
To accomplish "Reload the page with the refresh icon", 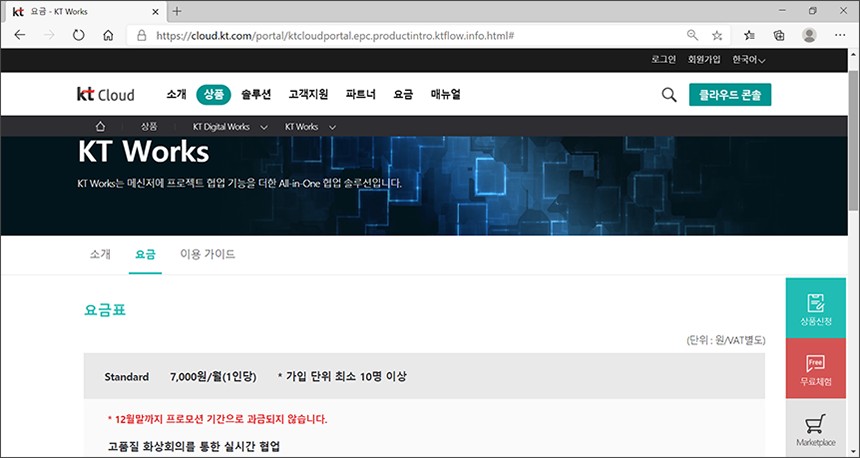I will (79, 35).
